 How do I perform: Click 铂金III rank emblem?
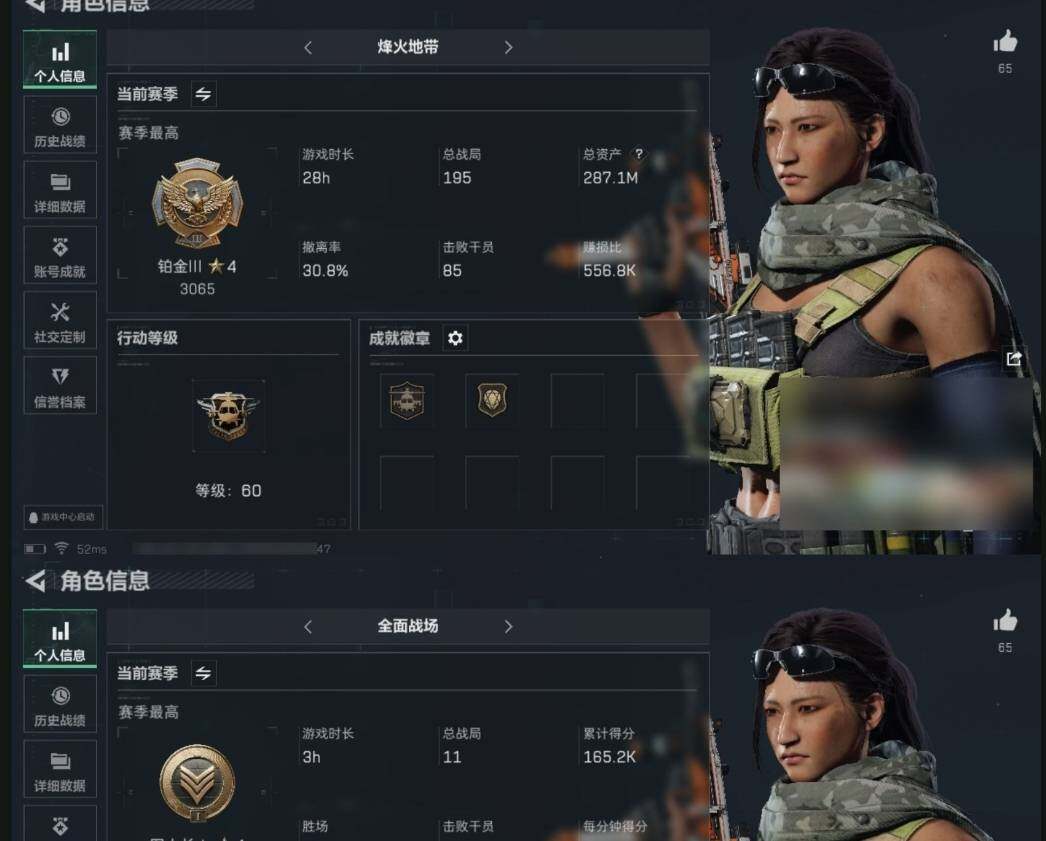197,202
